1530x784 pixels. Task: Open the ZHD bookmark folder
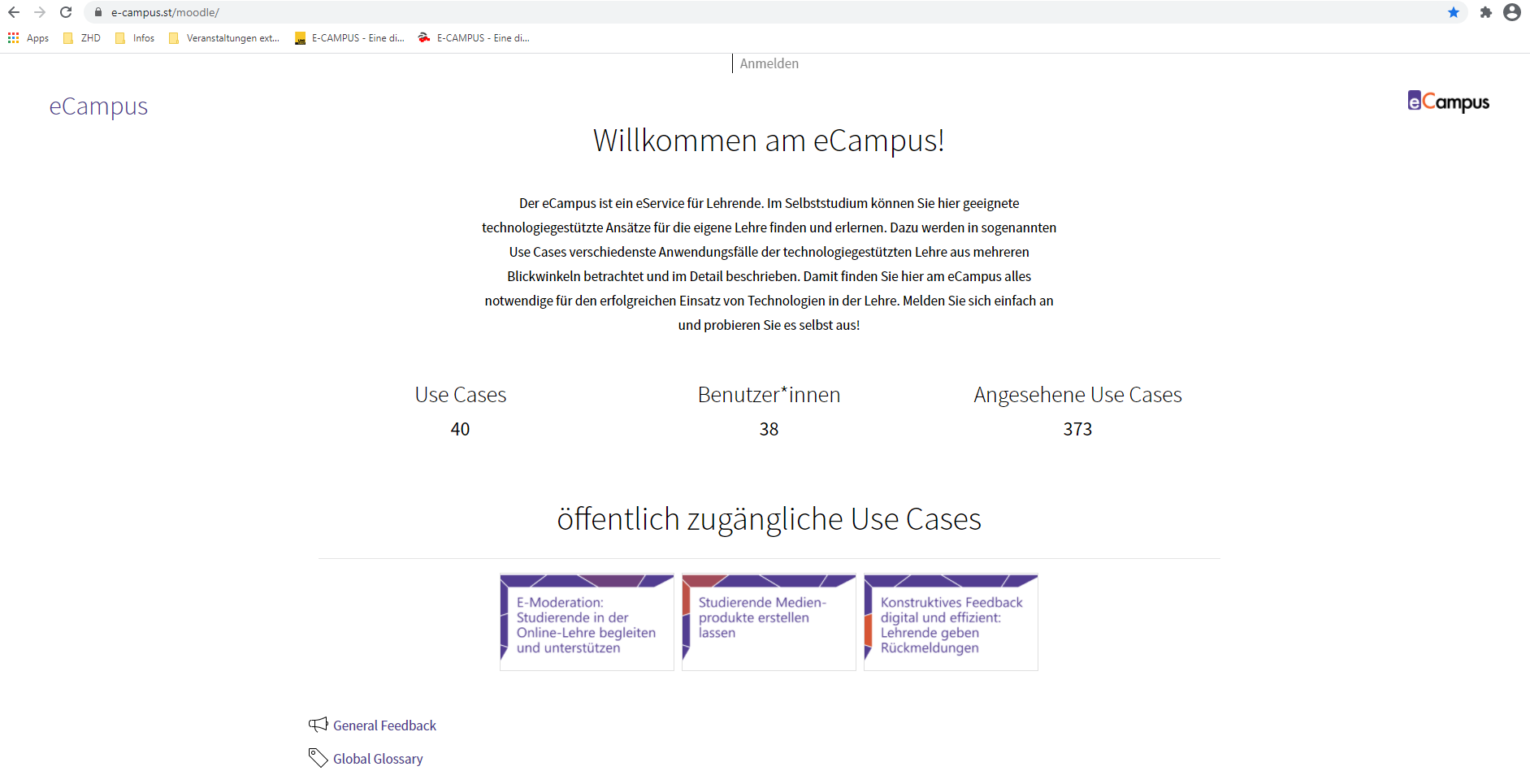coord(82,38)
